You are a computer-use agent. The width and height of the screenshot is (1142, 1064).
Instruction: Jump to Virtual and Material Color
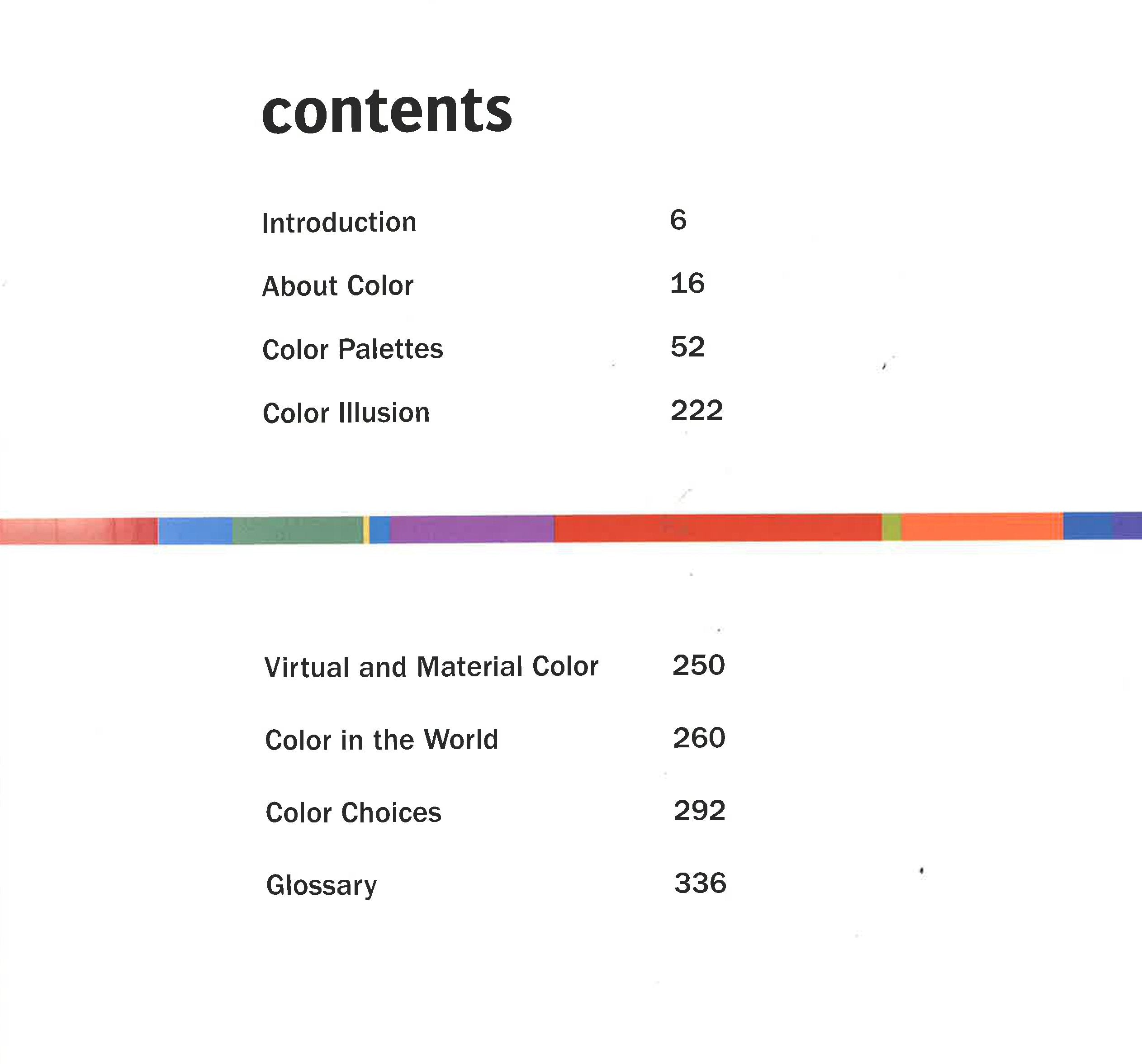pos(431,668)
